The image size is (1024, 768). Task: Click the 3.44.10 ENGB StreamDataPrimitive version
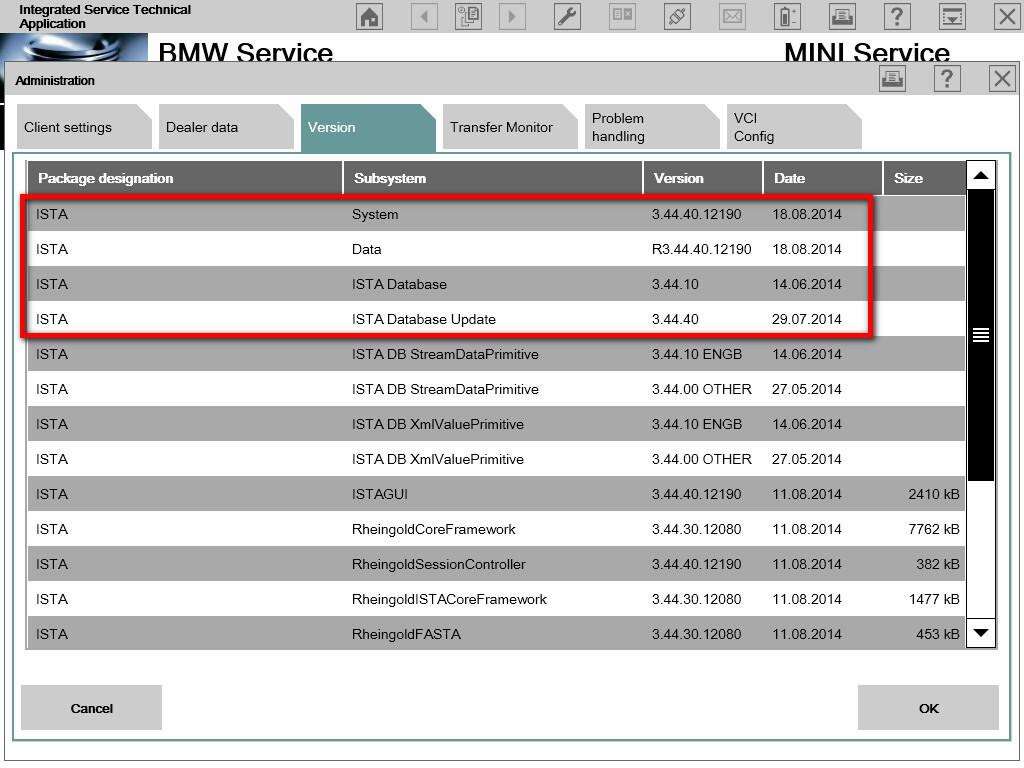[697, 355]
